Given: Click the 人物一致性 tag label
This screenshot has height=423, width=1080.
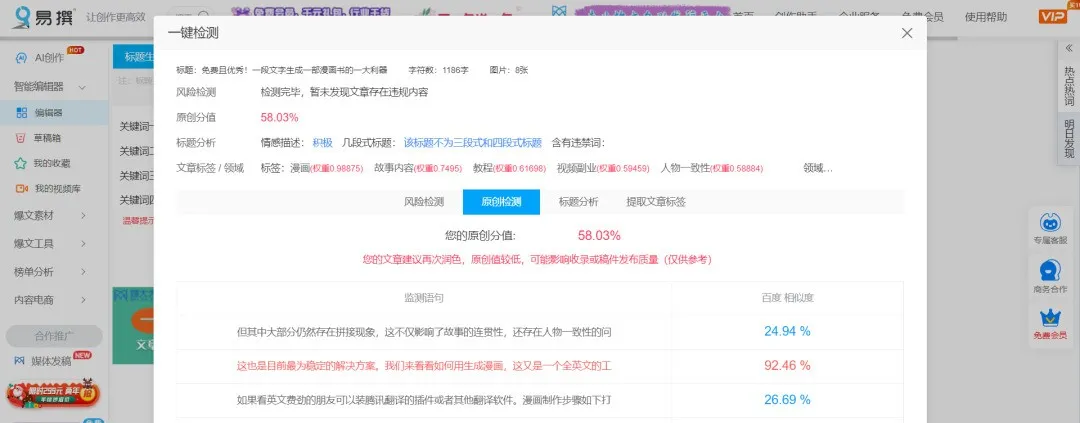Looking at the screenshot, I should pos(685,167).
